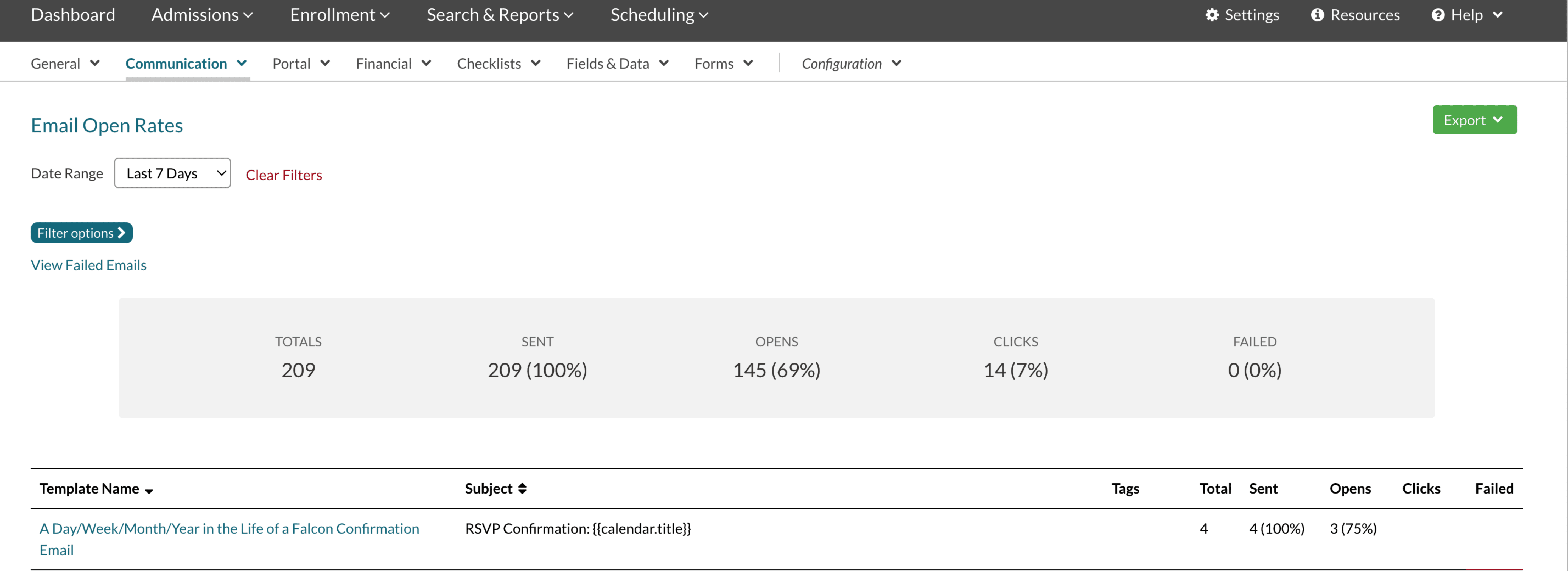Open the Search & Reports menu
This screenshot has height=571, width=1568.
[x=499, y=15]
